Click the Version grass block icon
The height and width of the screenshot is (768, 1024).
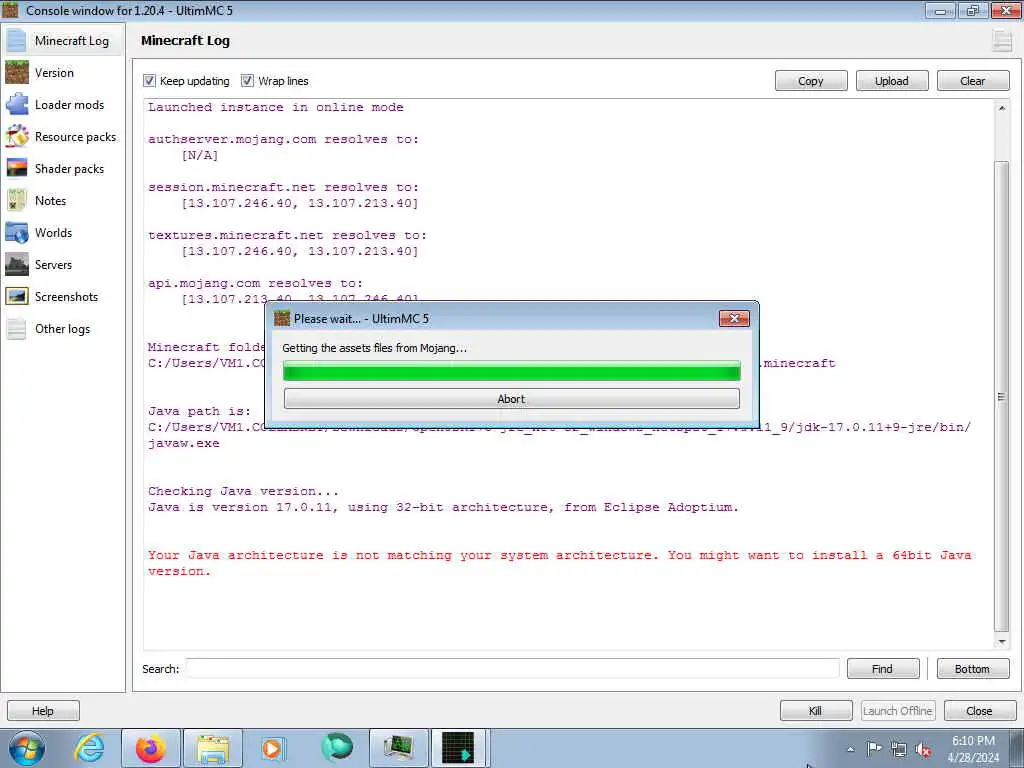pos(16,72)
